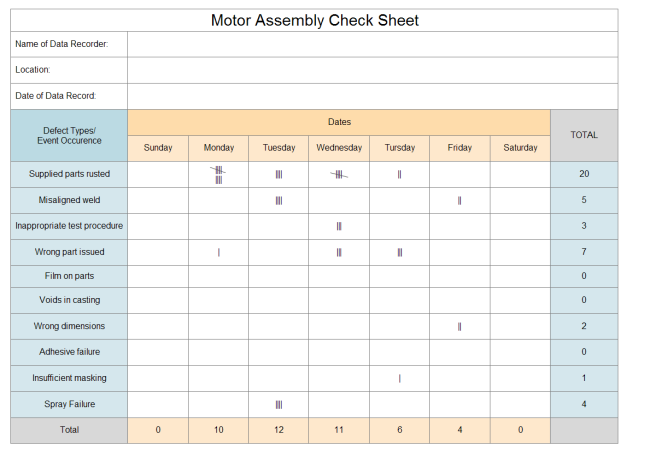Select the Sunday column header
The width and height of the screenshot is (650, 459).
(158, 148)
